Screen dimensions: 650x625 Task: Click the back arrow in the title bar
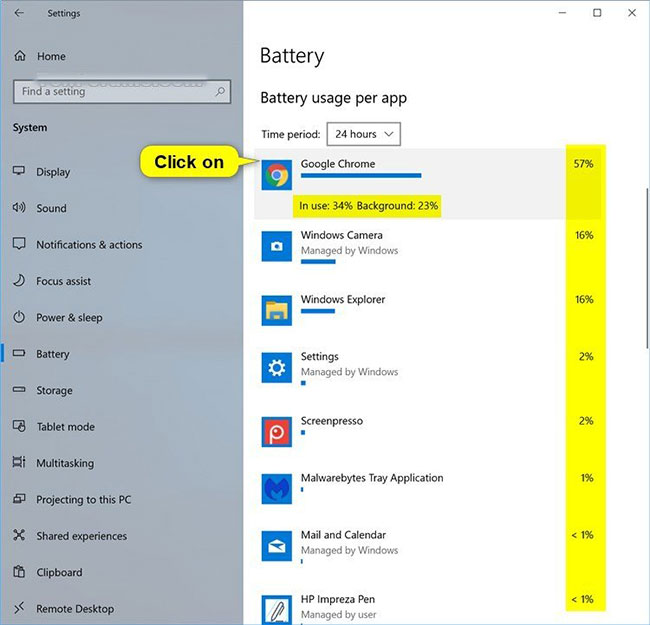tap(19, 13)
